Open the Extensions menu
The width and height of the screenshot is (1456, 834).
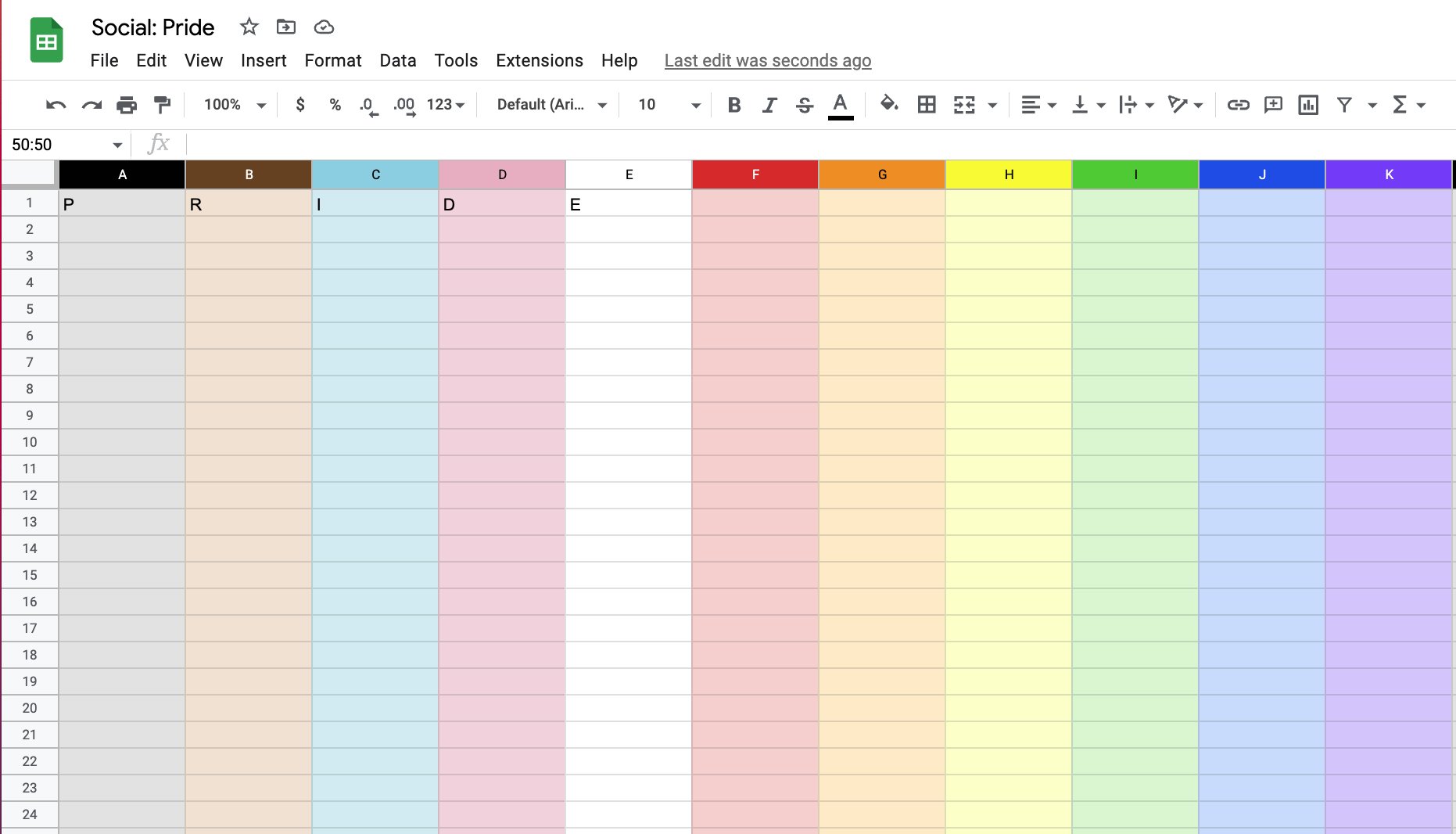tap(539, 60)
